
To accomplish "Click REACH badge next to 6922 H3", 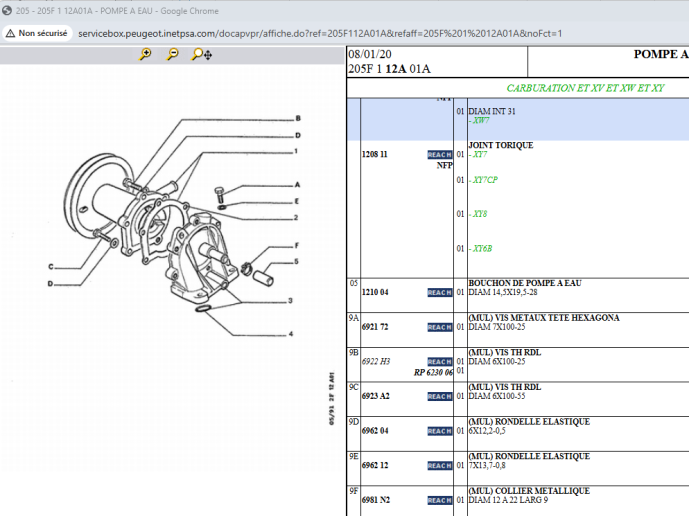I will pyautogui.click(x=439, y=362).
